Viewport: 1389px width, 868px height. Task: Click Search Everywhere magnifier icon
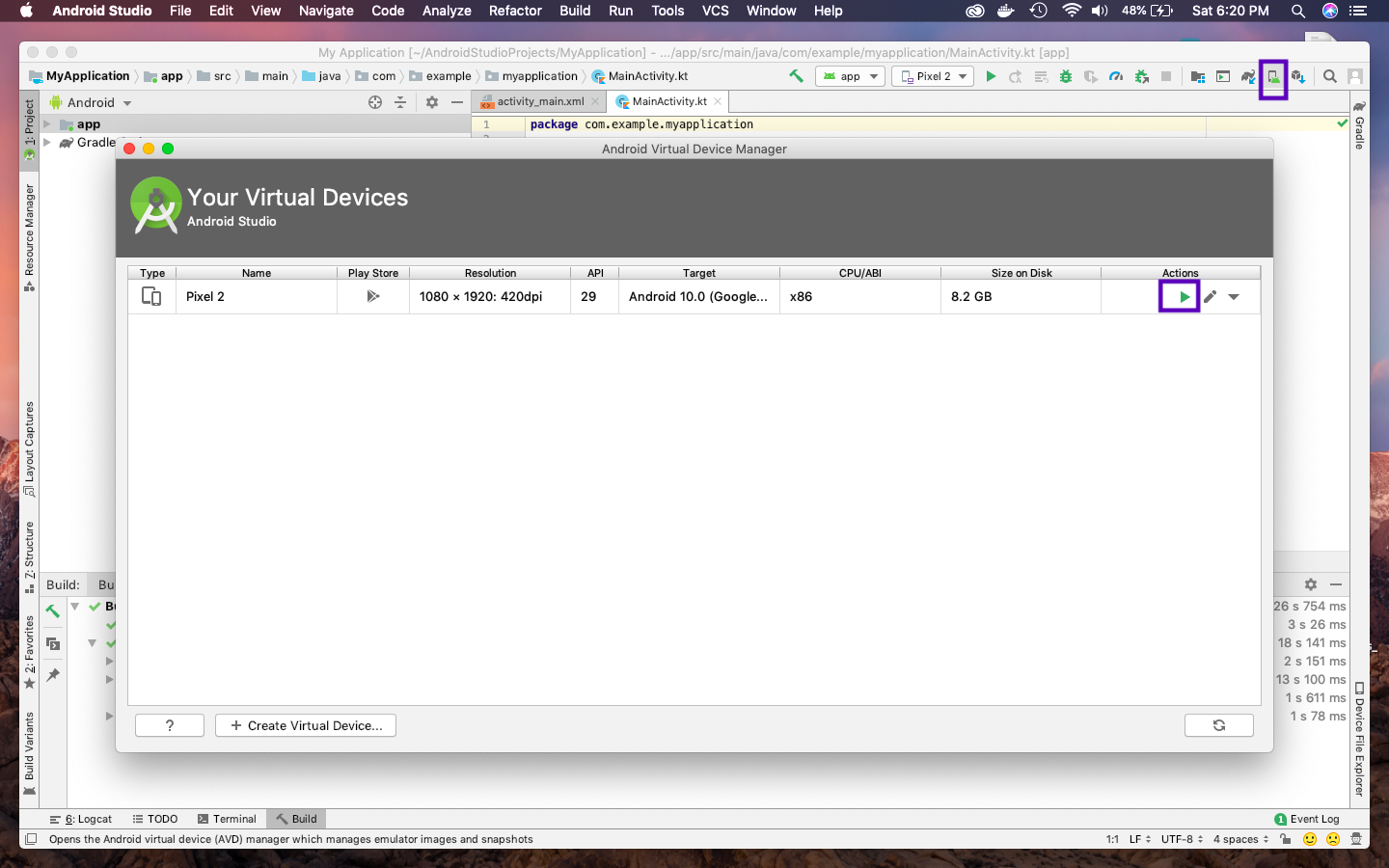point(1330,76)
